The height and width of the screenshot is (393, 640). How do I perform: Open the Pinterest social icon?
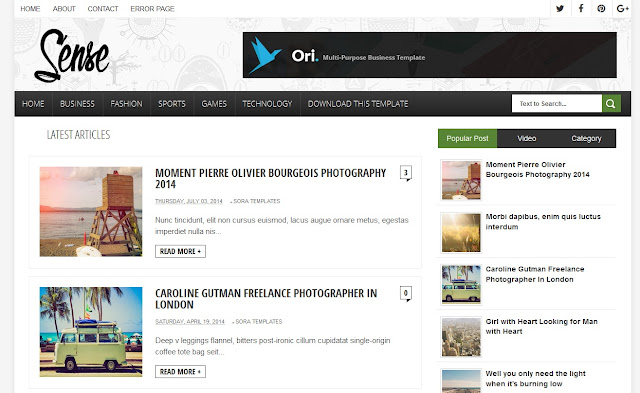[x=601, y=8]
